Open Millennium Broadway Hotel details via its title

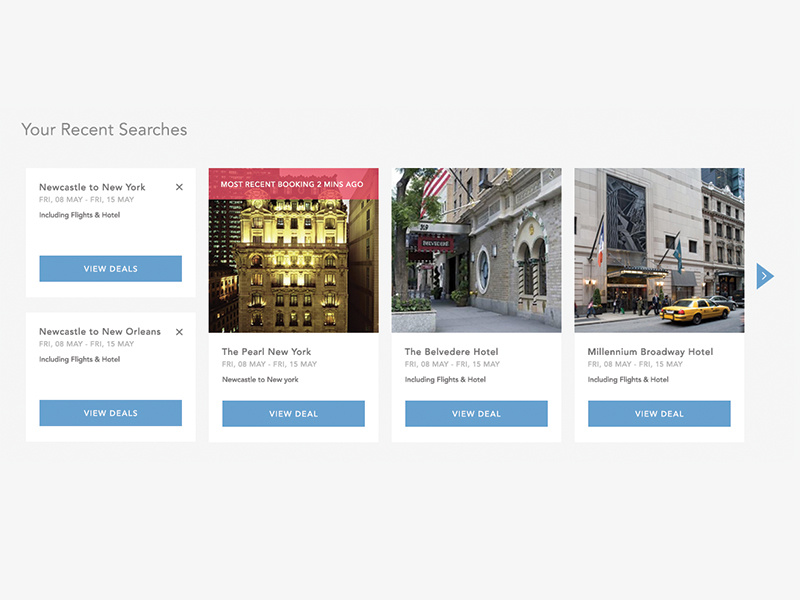(x=649, y=351)
